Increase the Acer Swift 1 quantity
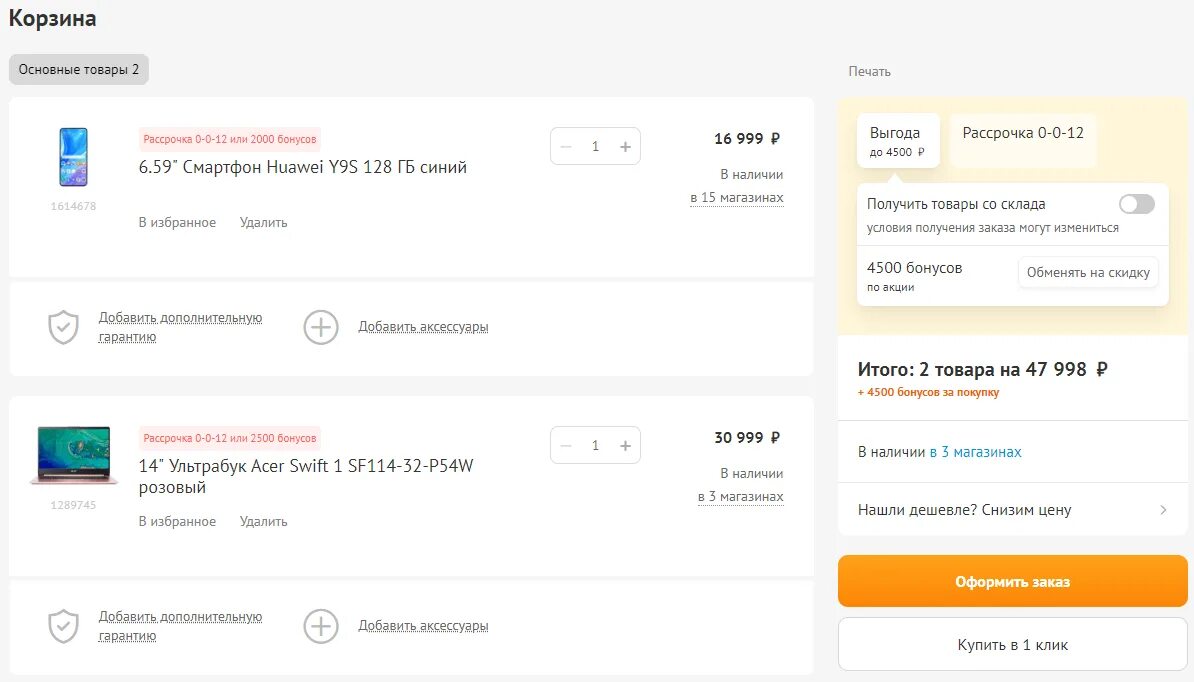This screenshot has width=1194, height=682. [x=626, y=446]
